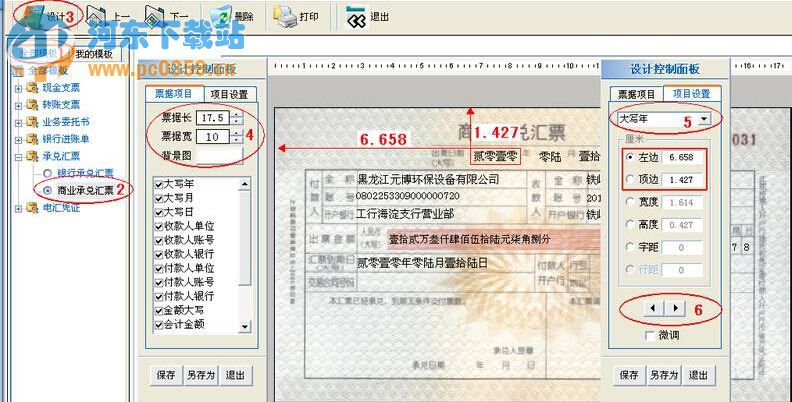Select the 左边 radio button

click(x=629, y=158)
